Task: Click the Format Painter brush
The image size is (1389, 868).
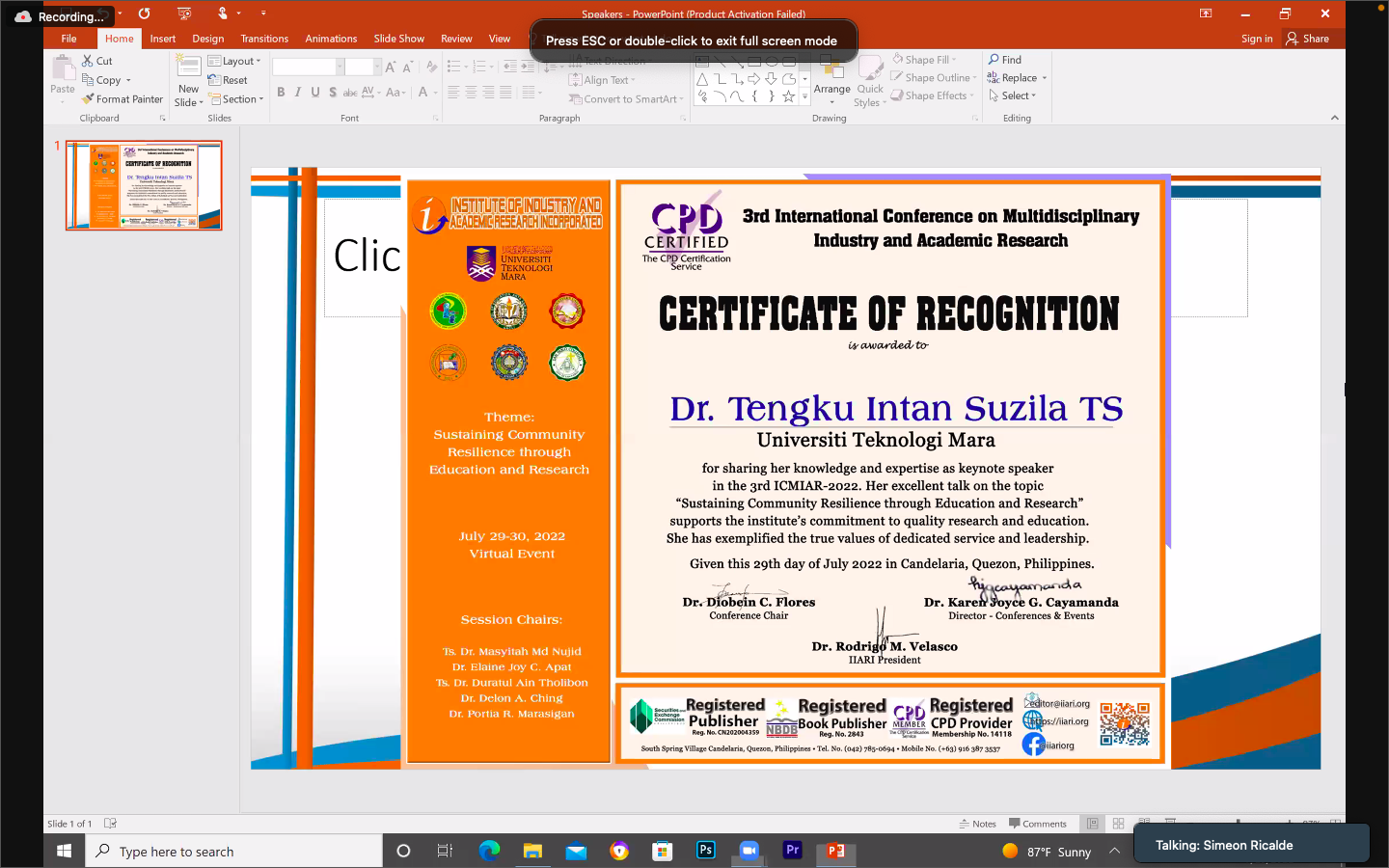Action: click(89, 99)
